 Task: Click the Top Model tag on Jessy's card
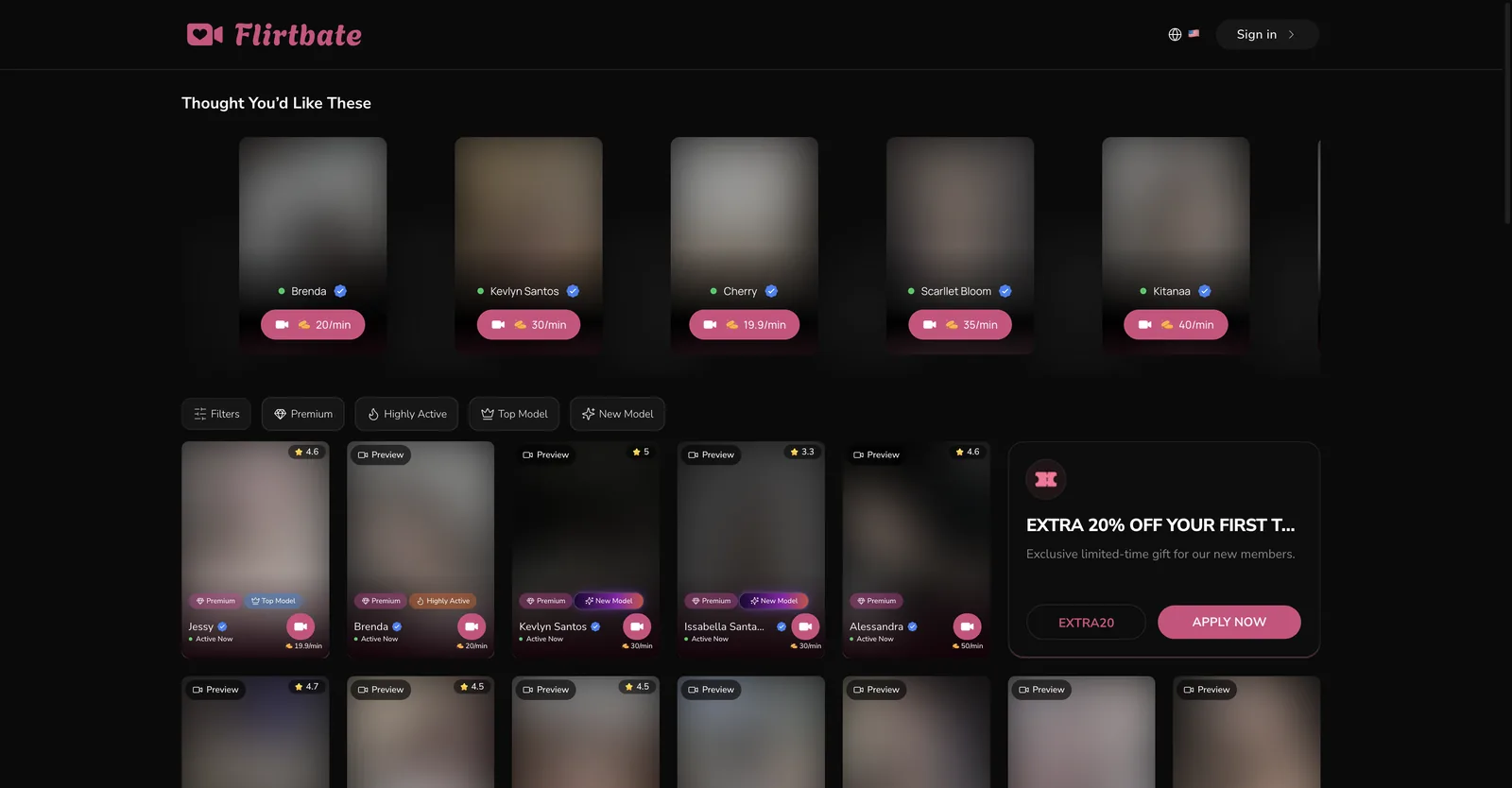coord(273,601)
